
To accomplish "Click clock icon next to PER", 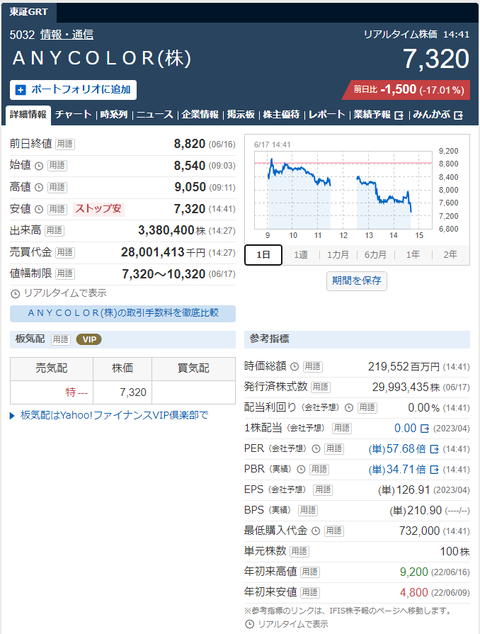I will coord(317,449).
